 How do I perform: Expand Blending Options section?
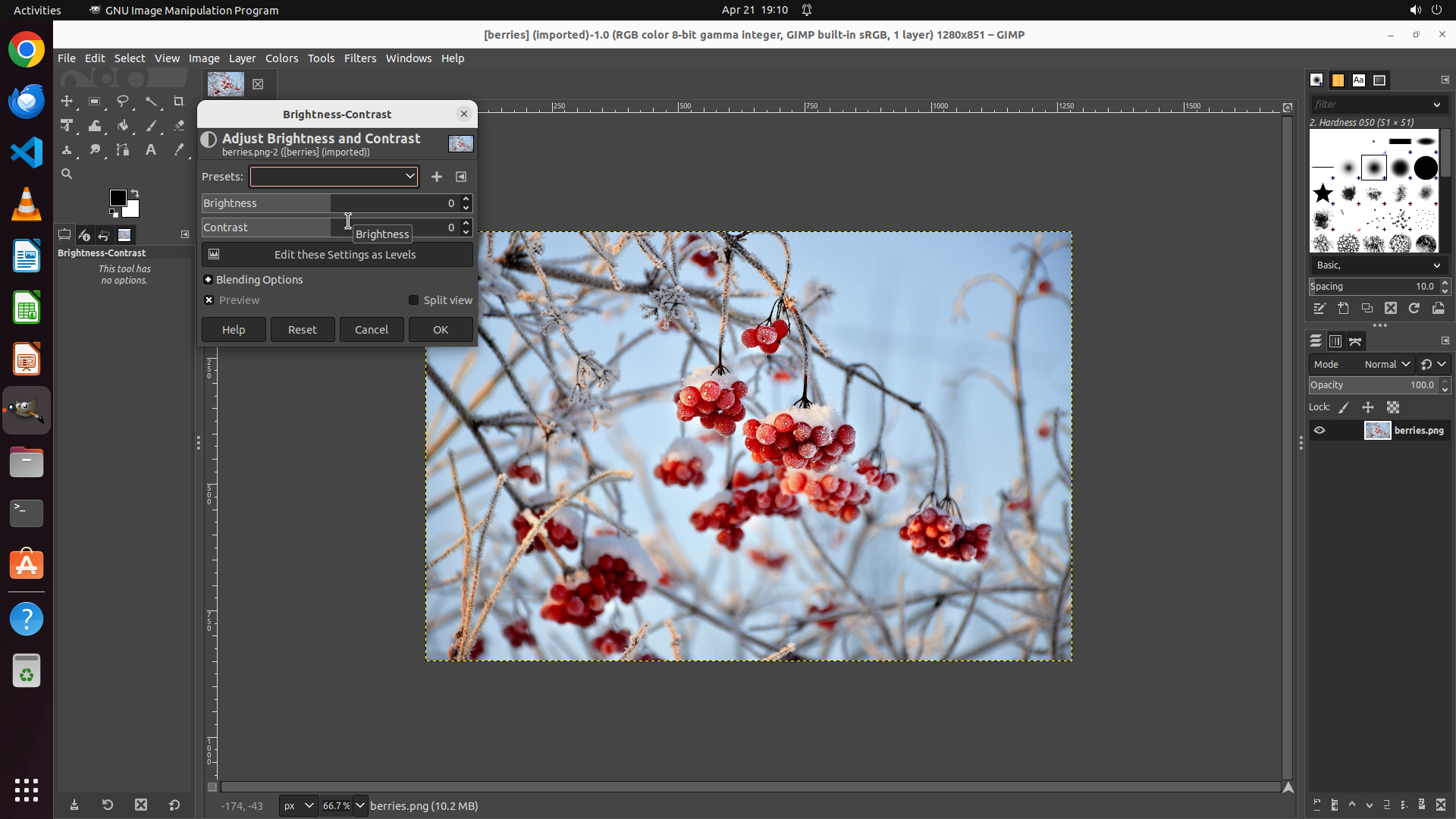pos(209,280)
